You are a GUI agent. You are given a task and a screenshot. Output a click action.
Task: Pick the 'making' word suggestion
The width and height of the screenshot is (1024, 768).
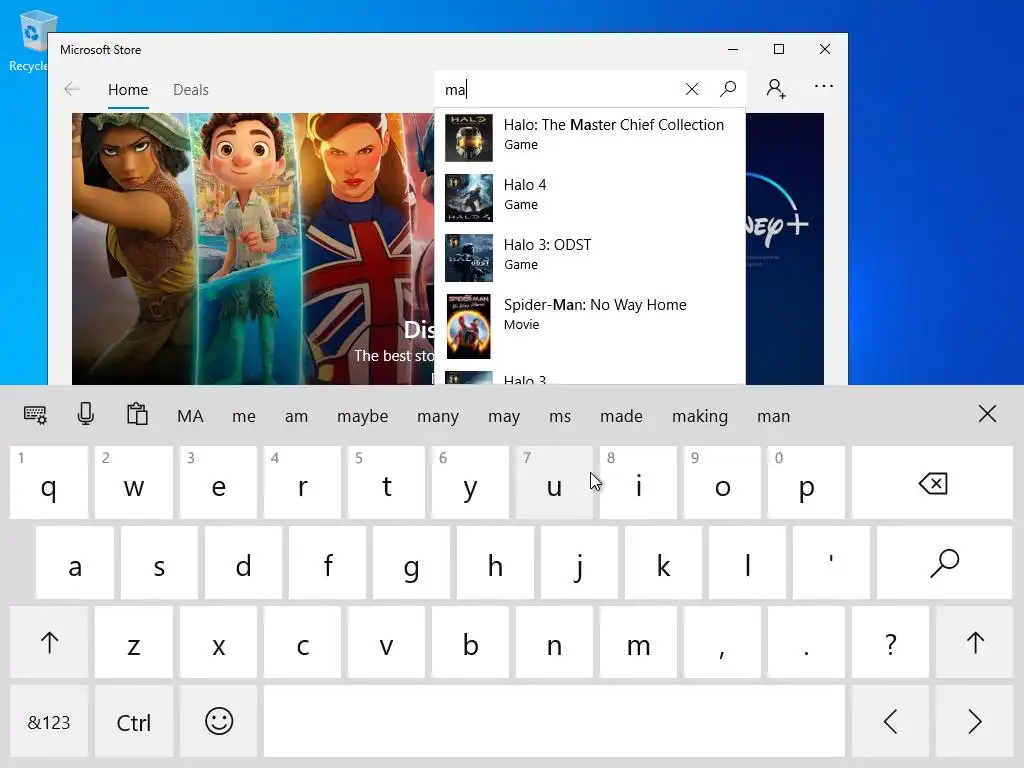[699, 417]
